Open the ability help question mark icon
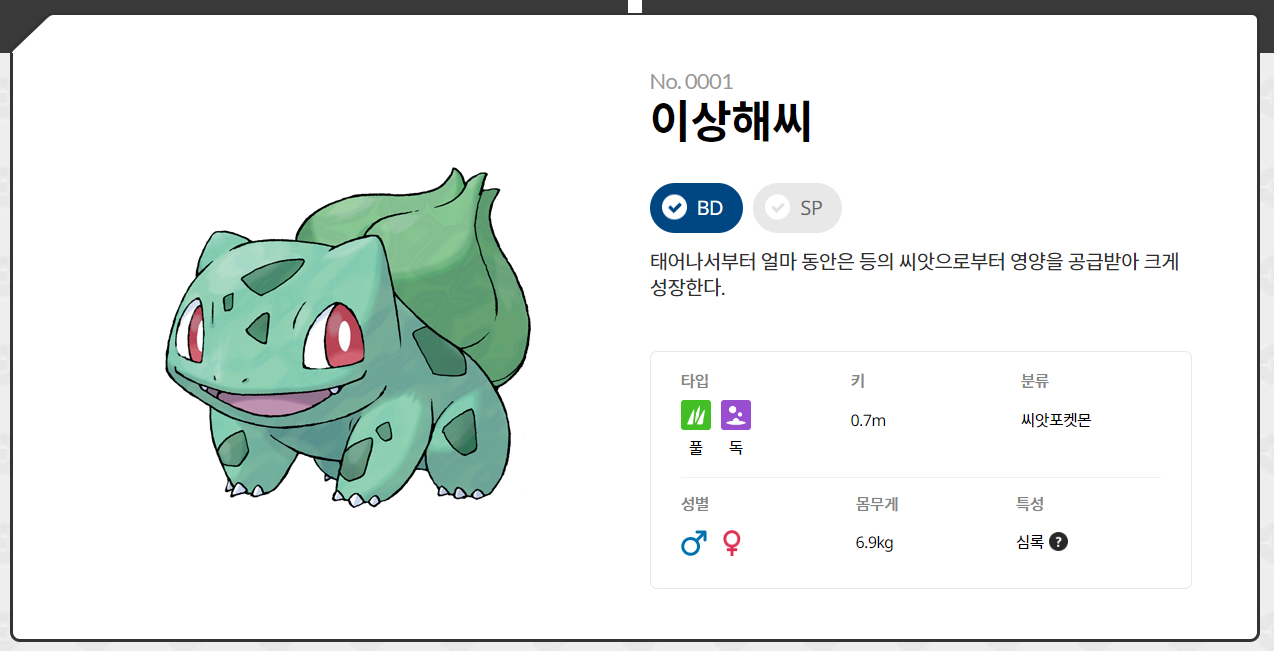 tap(1059, 542)
